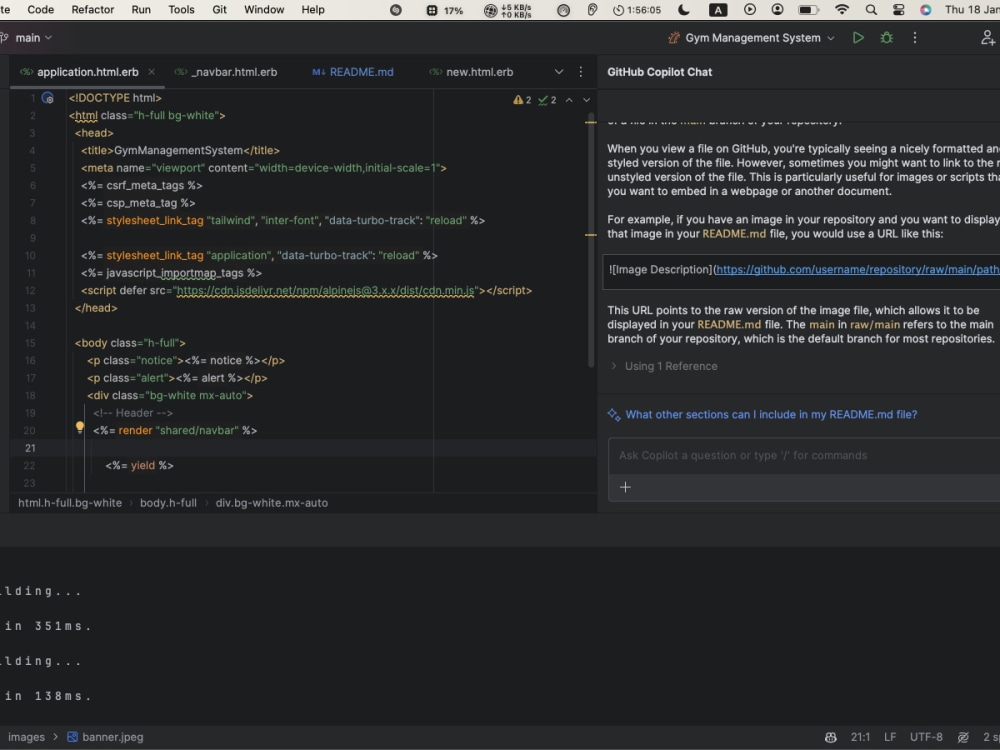
Task: Open Siri from the menu bar
Action: 925,10
